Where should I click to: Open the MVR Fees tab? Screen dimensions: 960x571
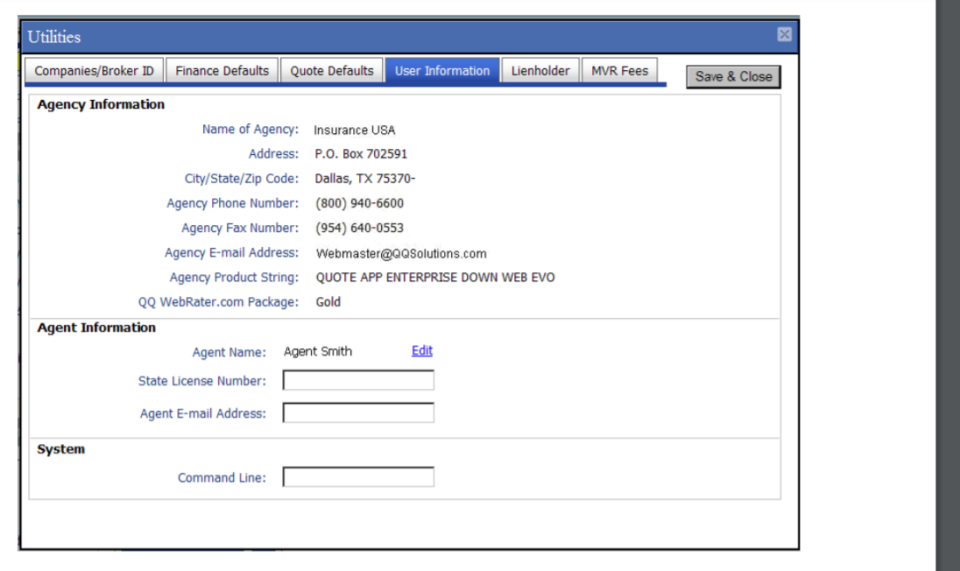click(x=620, y=70)
